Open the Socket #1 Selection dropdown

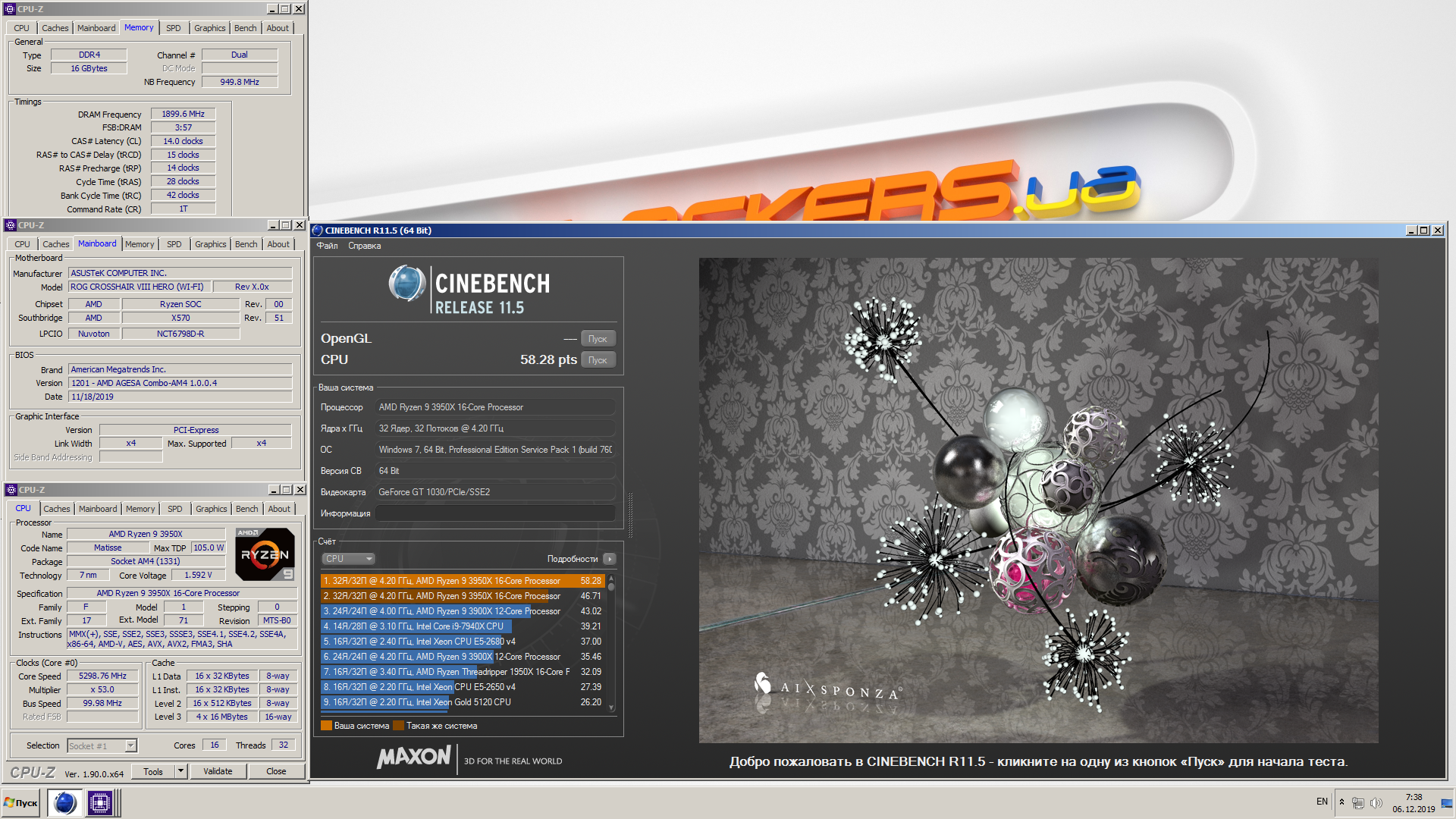coord(102,745)
